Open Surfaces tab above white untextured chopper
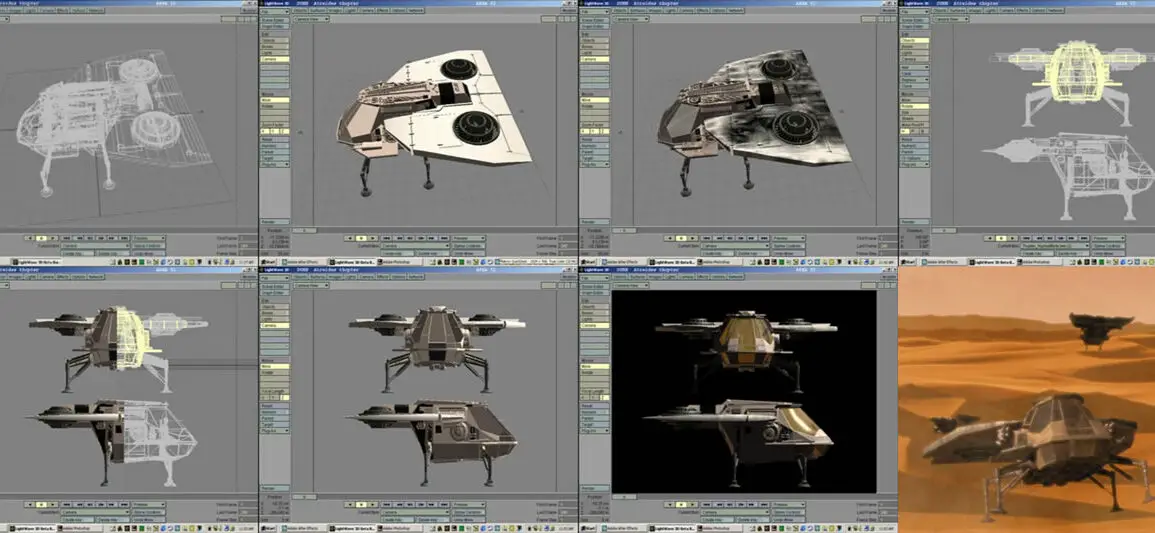 point(317,11)
